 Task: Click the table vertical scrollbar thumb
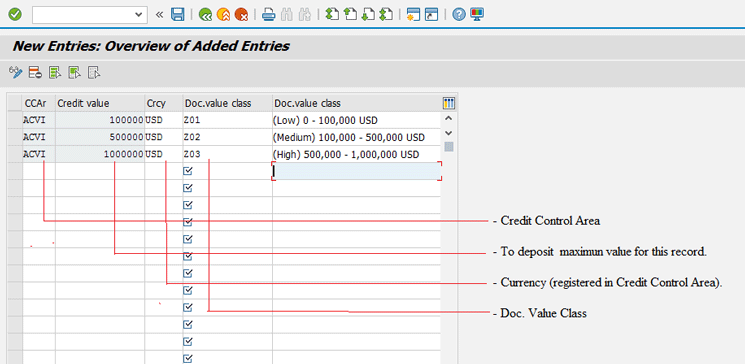449,147
